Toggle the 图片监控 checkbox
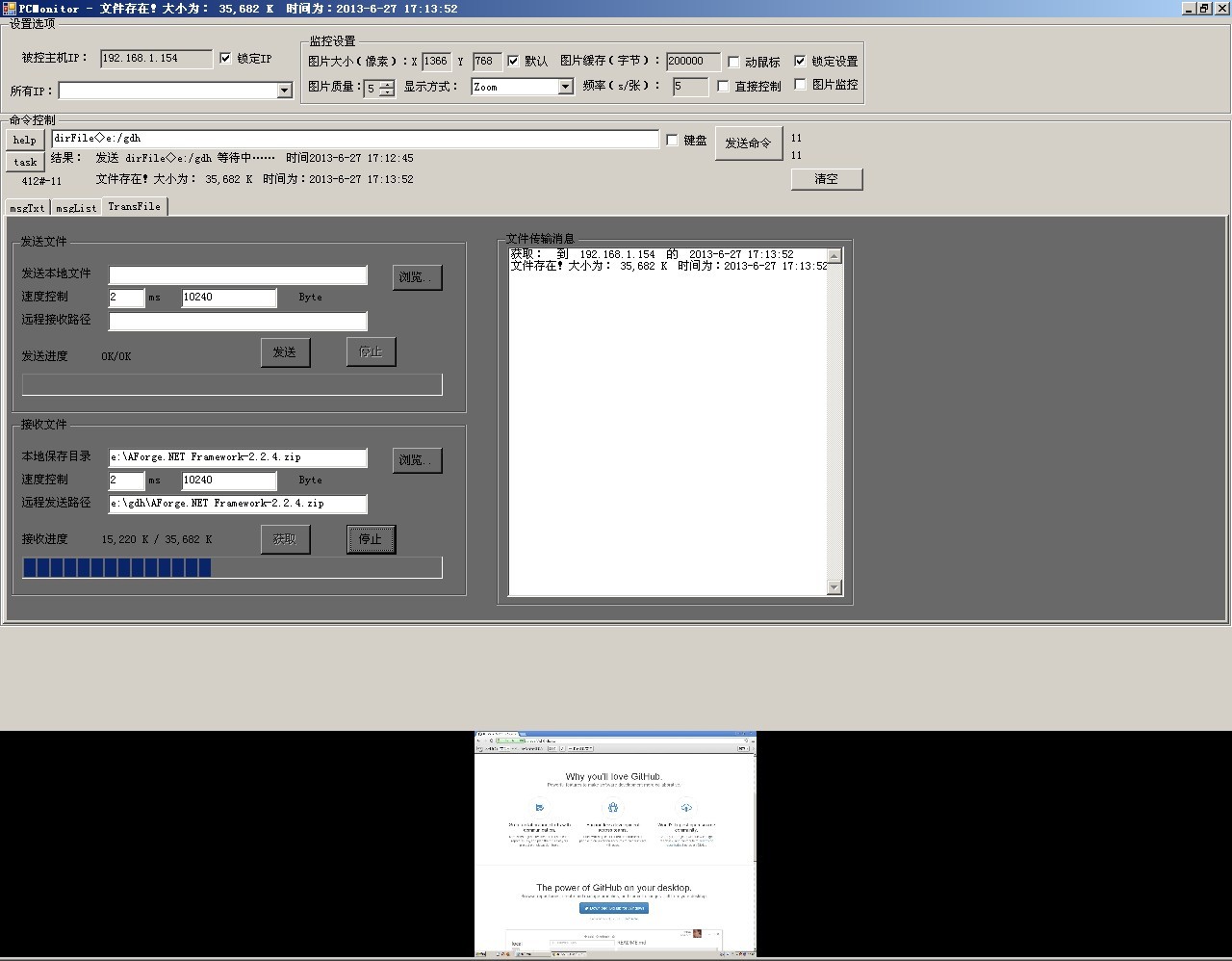 tap(800, 85)
